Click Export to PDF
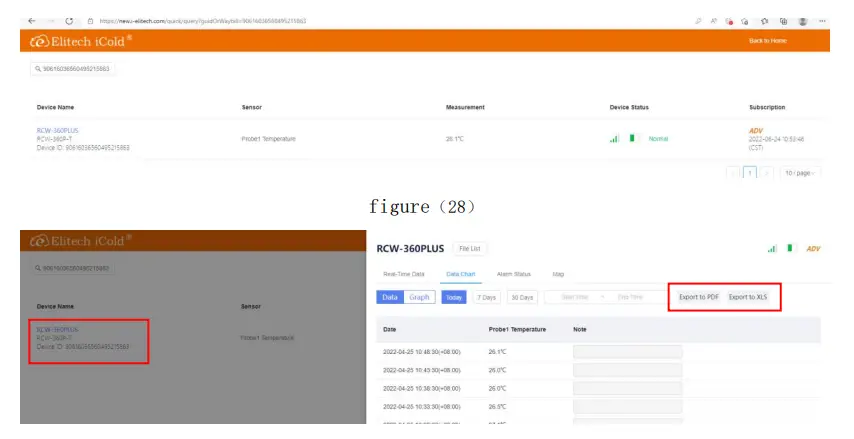This screenshot has height=439, width=854. 699,297
